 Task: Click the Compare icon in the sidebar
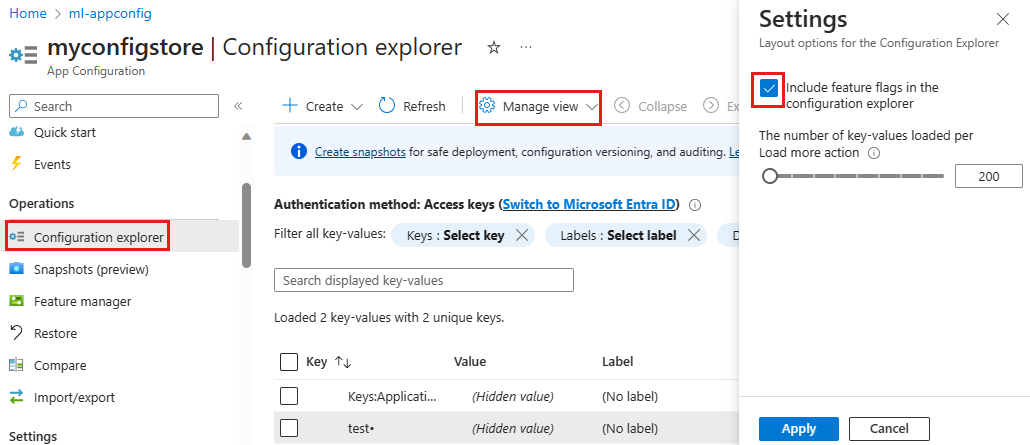[x=16, y=365]
